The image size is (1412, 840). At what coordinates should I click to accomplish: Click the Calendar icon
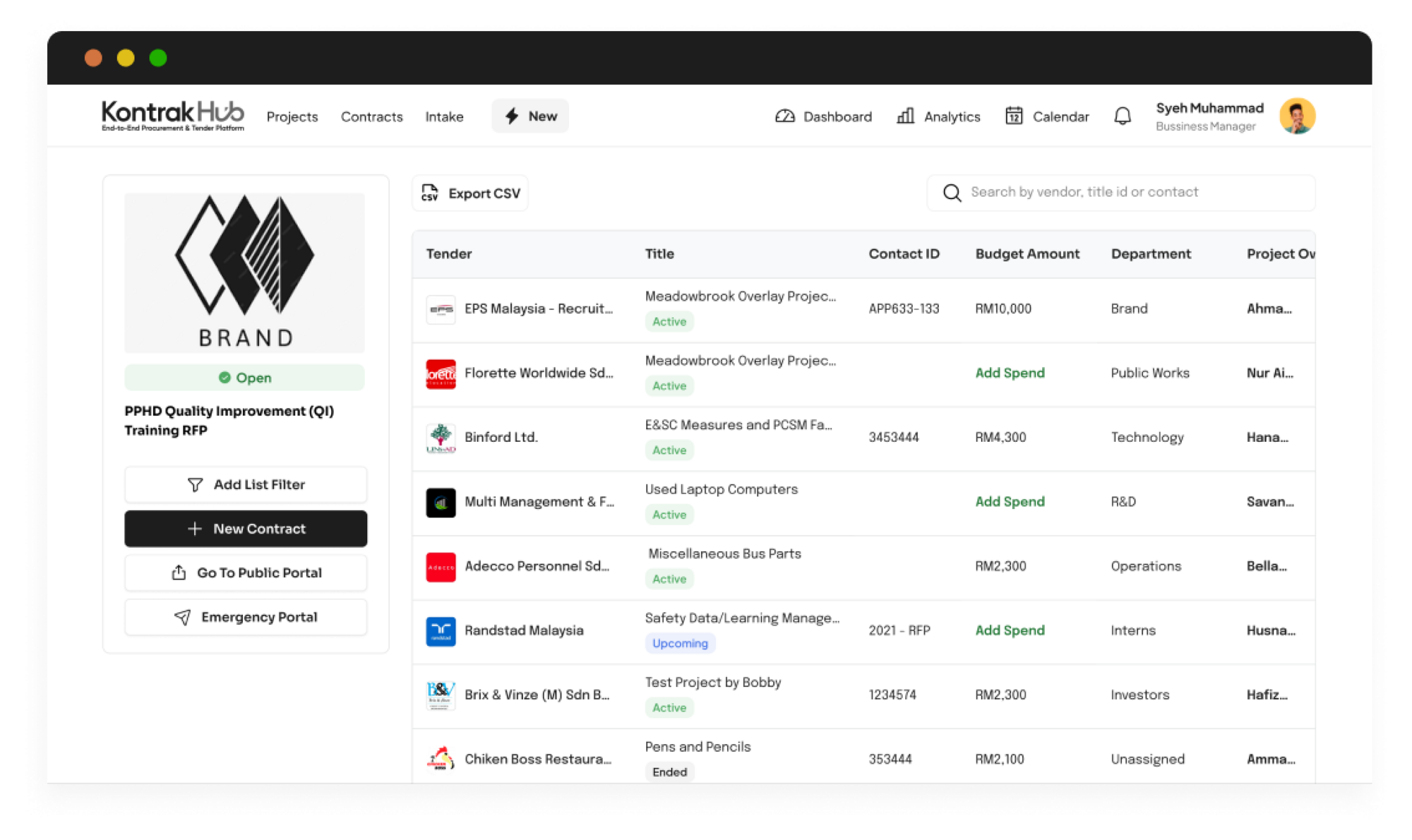pyautogui.click(x=1014, y=116)
